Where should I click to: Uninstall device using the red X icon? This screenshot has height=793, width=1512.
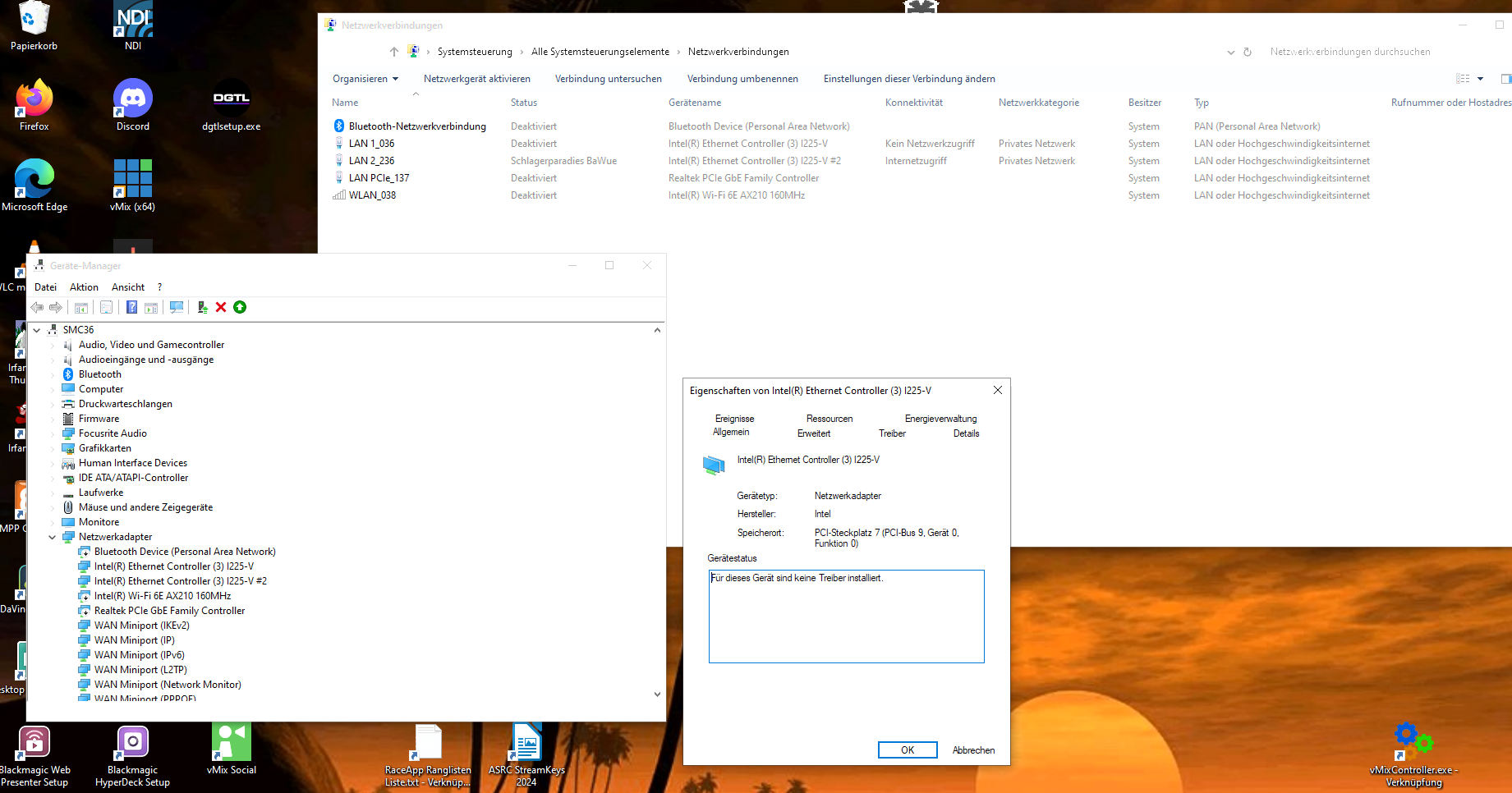click(x=221, y=307)
